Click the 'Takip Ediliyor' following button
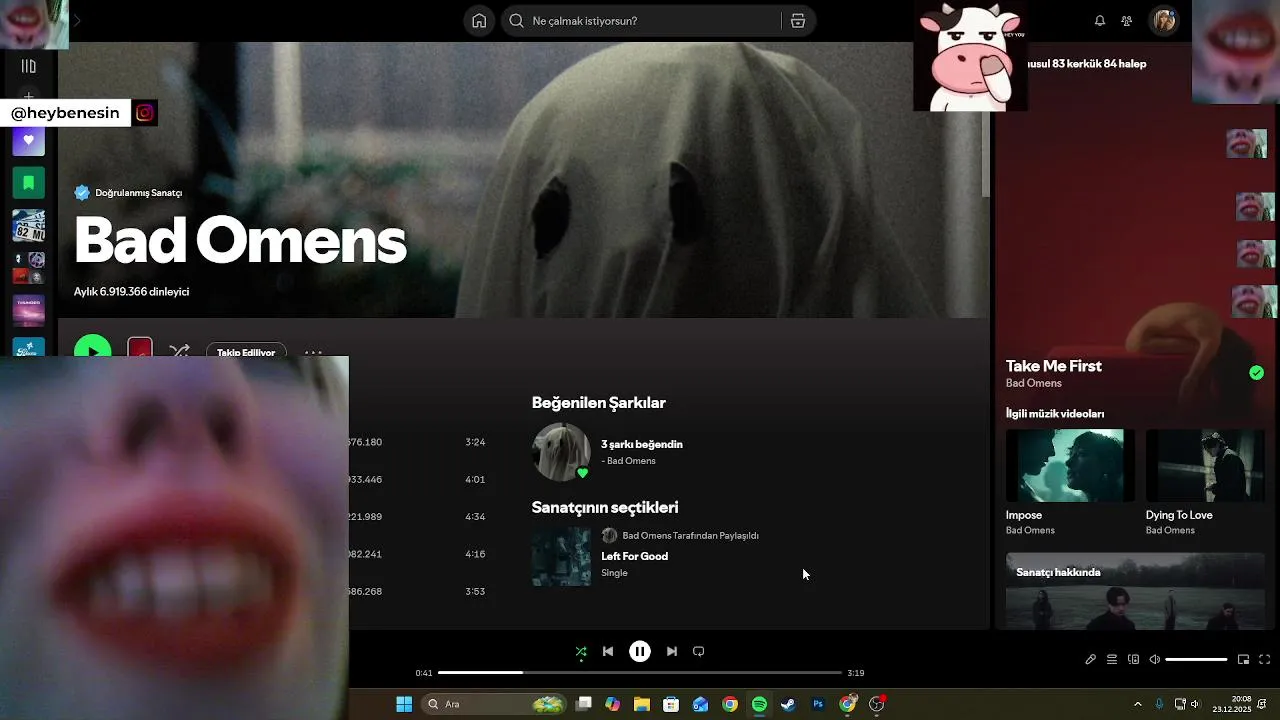Screen dimensions: 1280x720 [246, 351]
